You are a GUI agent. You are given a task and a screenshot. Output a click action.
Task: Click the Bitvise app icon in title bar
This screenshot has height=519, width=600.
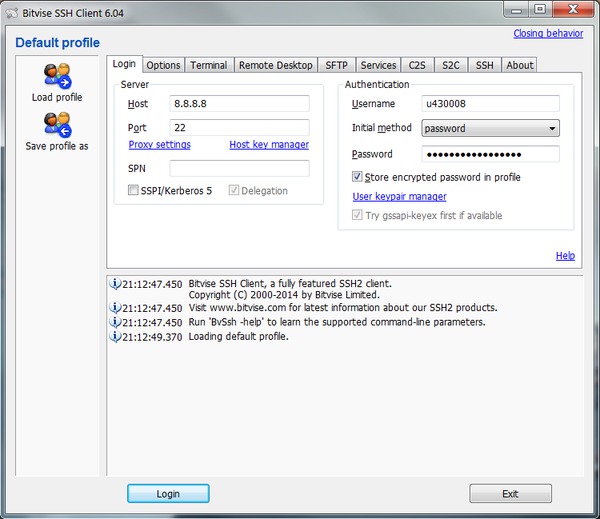[x=12, y=13]
